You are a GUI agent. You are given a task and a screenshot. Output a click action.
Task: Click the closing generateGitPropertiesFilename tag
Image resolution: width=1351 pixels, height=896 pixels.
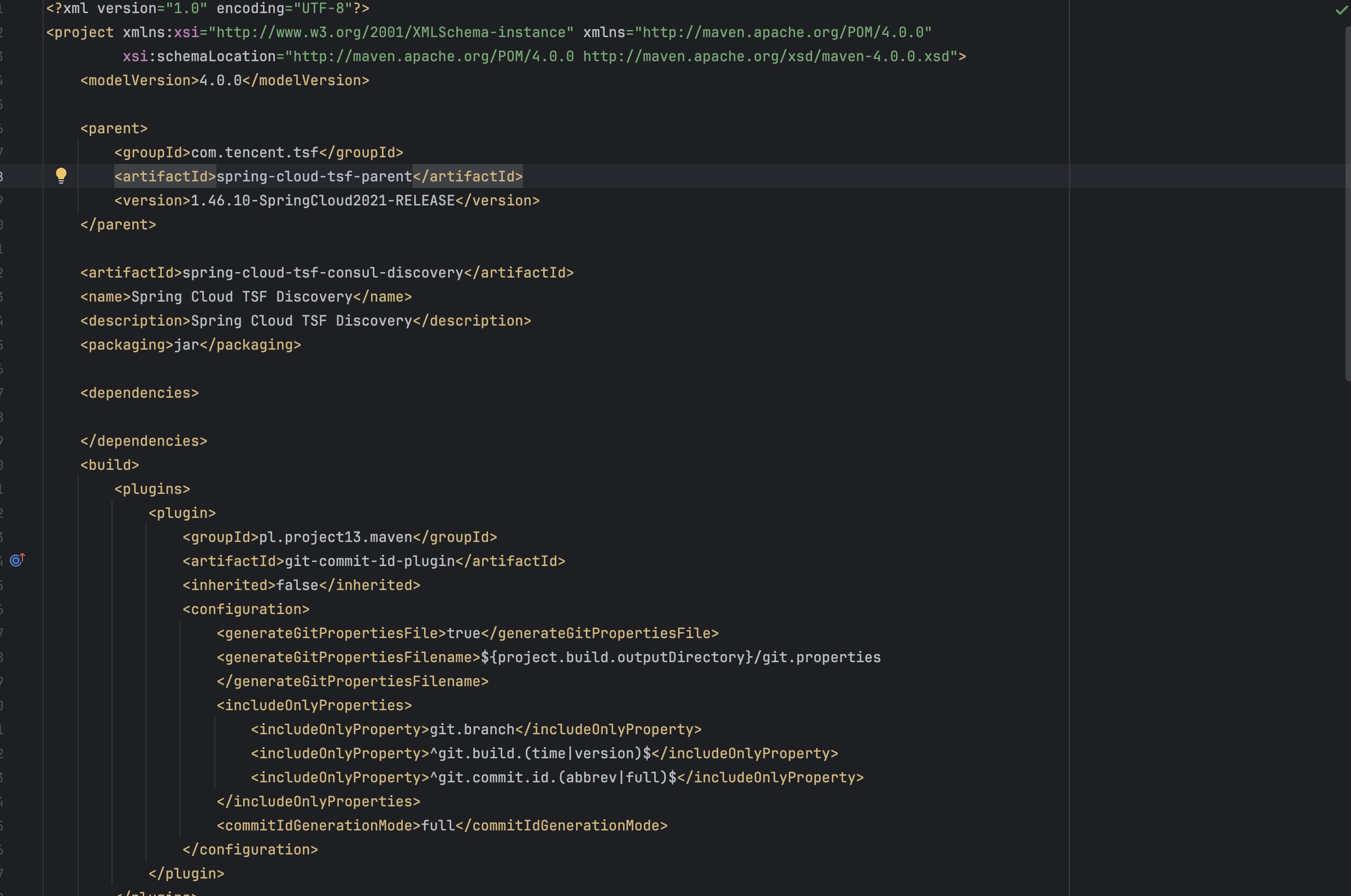pos(353,681)
